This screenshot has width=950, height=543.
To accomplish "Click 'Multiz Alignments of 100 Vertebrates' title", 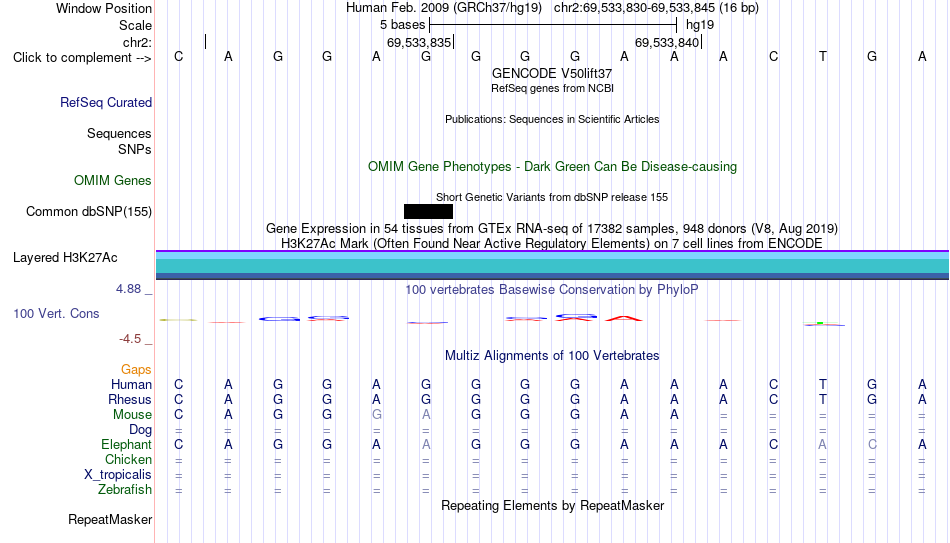I will pyautogui.click(x=552, y=356).
